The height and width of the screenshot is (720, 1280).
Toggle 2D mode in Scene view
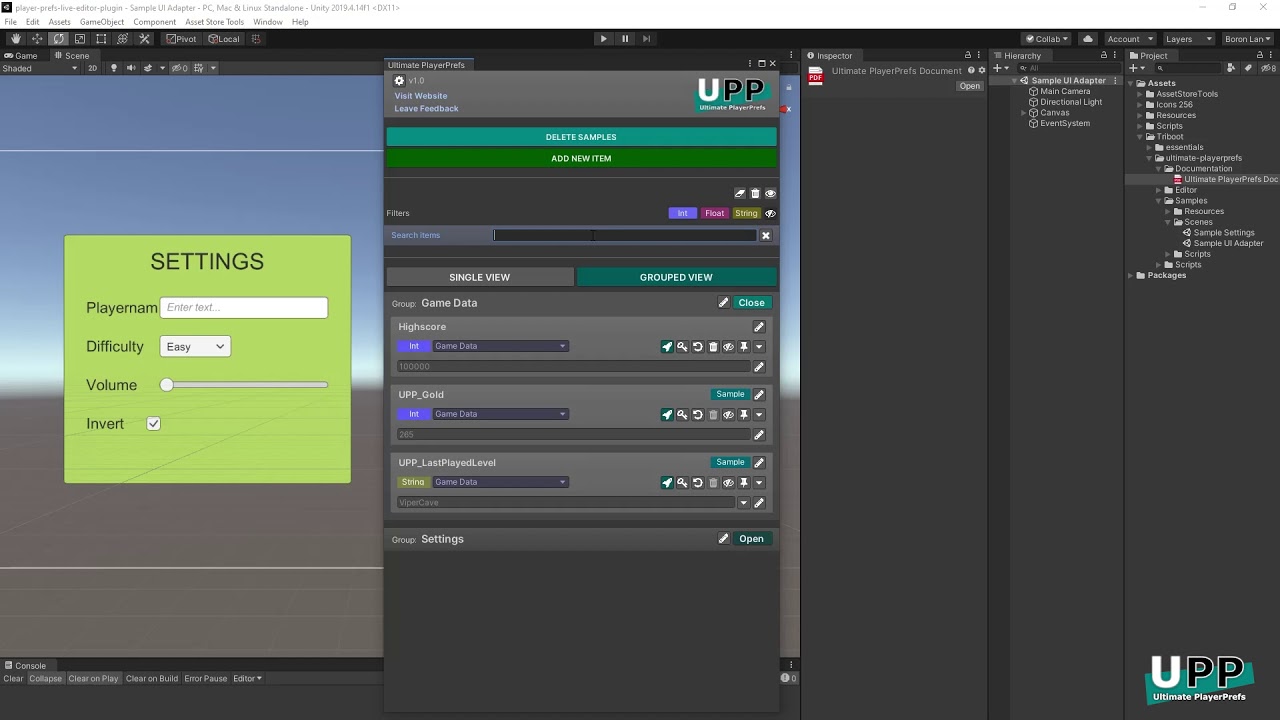tap(93, 68)
